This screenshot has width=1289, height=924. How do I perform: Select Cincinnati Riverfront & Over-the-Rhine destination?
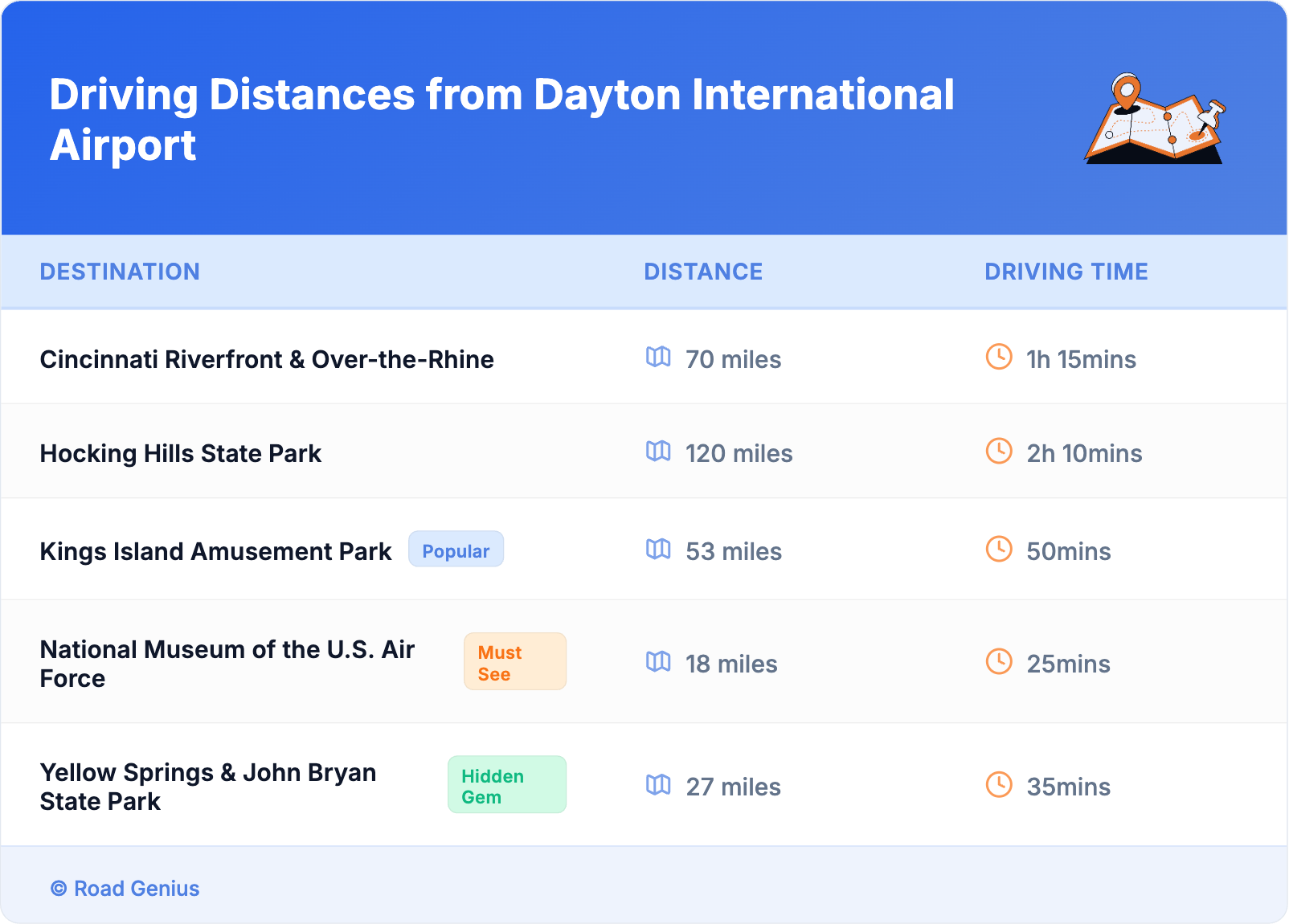point(267,359)
